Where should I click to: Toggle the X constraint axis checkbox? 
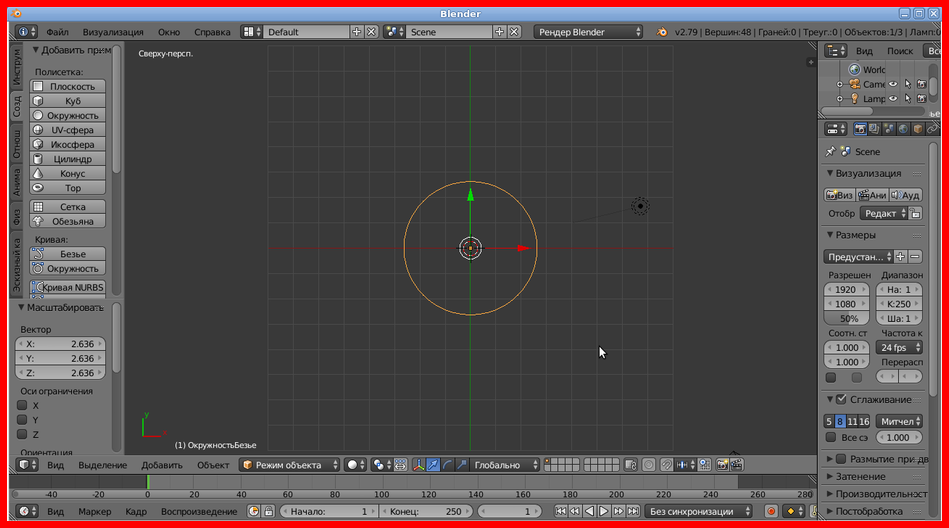point(22,405)
